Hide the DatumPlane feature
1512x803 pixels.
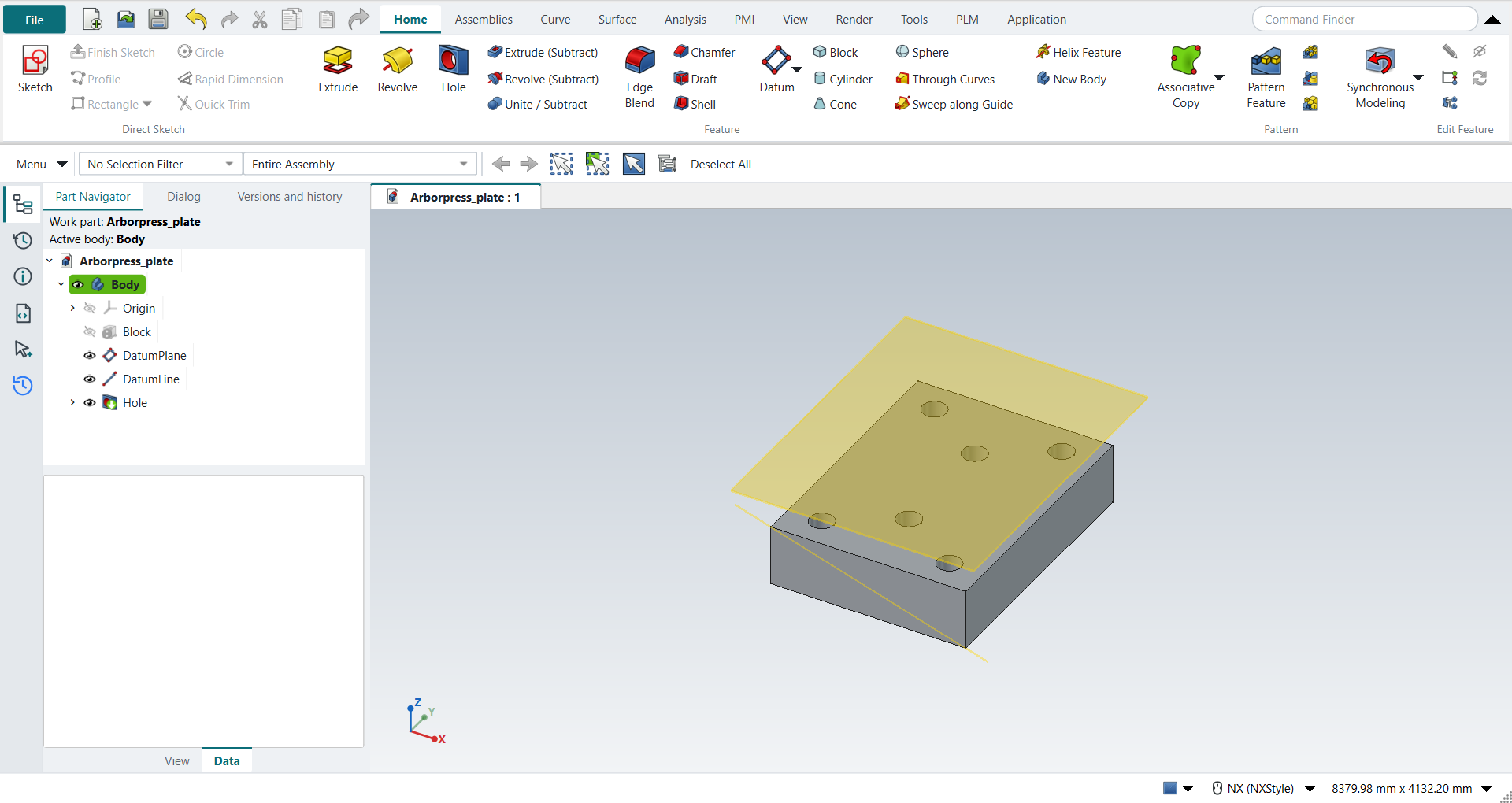click(x=90, y=355)
